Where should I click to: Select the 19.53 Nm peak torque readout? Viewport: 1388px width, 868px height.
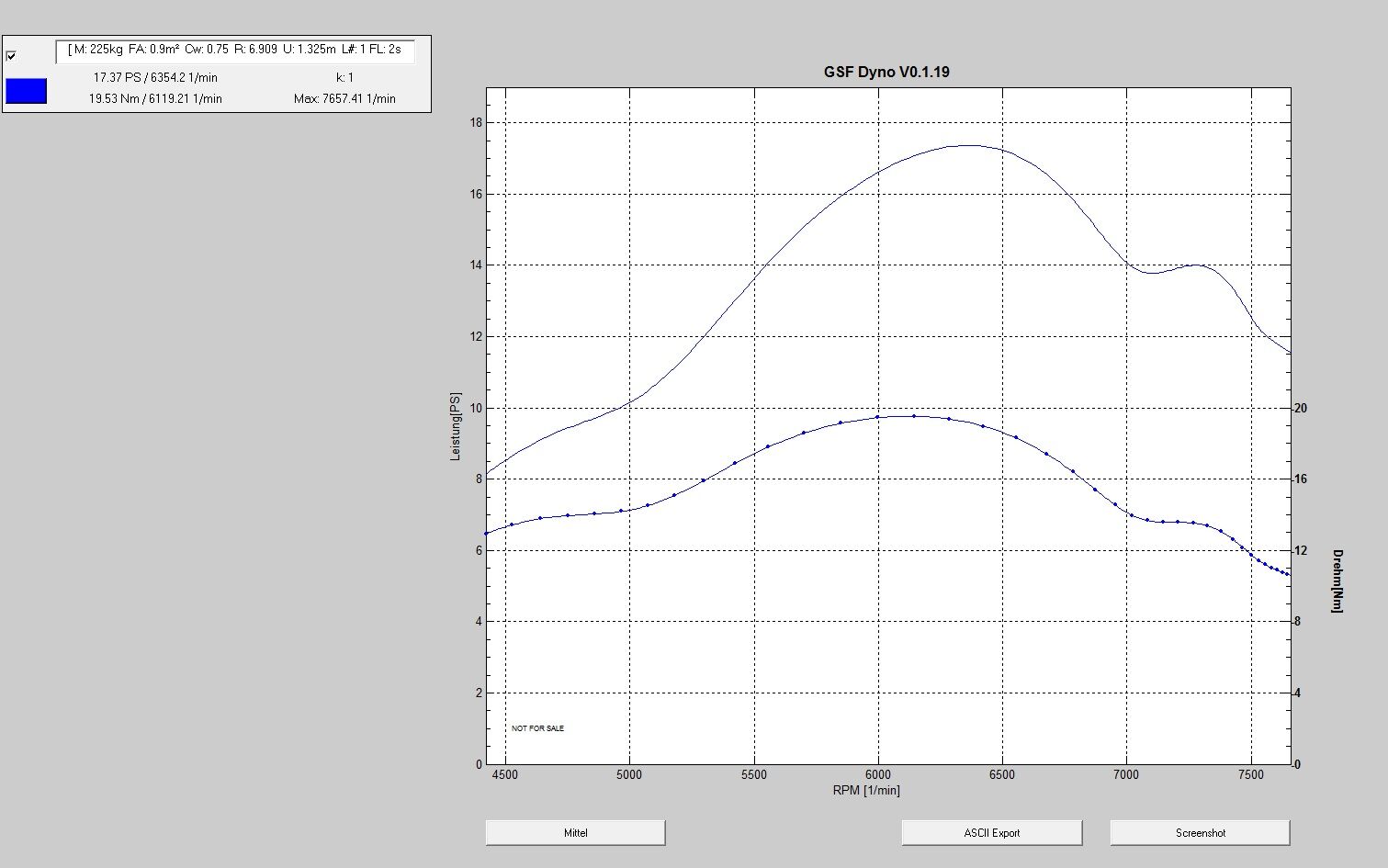pyautogui.click(x=155, y=98)
